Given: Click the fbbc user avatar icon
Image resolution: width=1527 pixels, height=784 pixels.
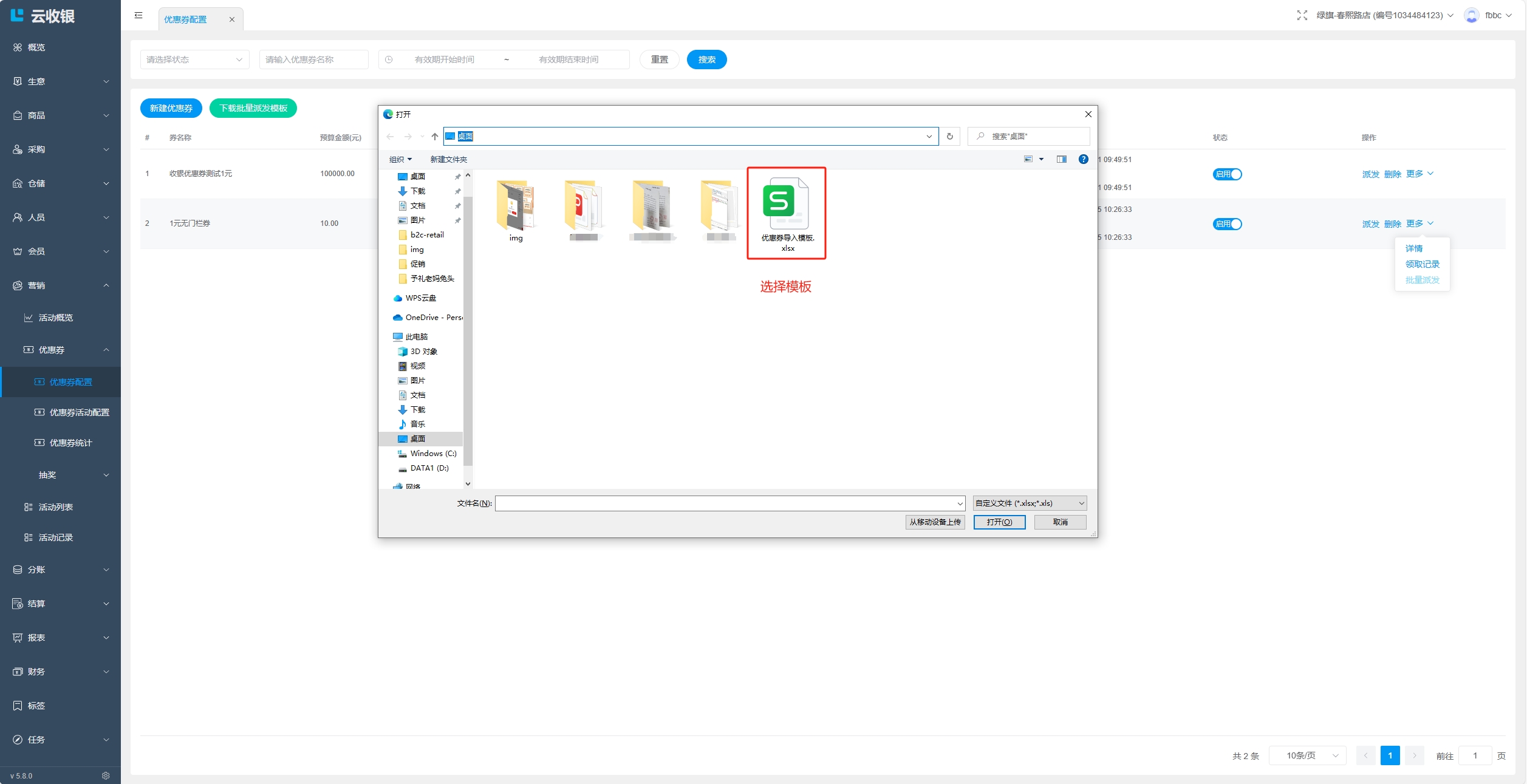Looking at the screenshot, I should pyautogui.click(x=1471, y=15).
